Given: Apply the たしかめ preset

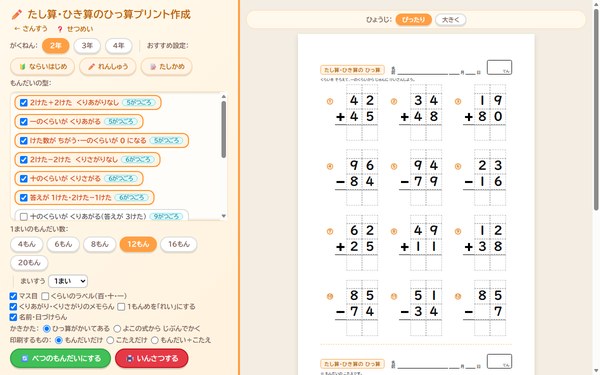Looking at the screenshot, I should click(x=166, y=67).
